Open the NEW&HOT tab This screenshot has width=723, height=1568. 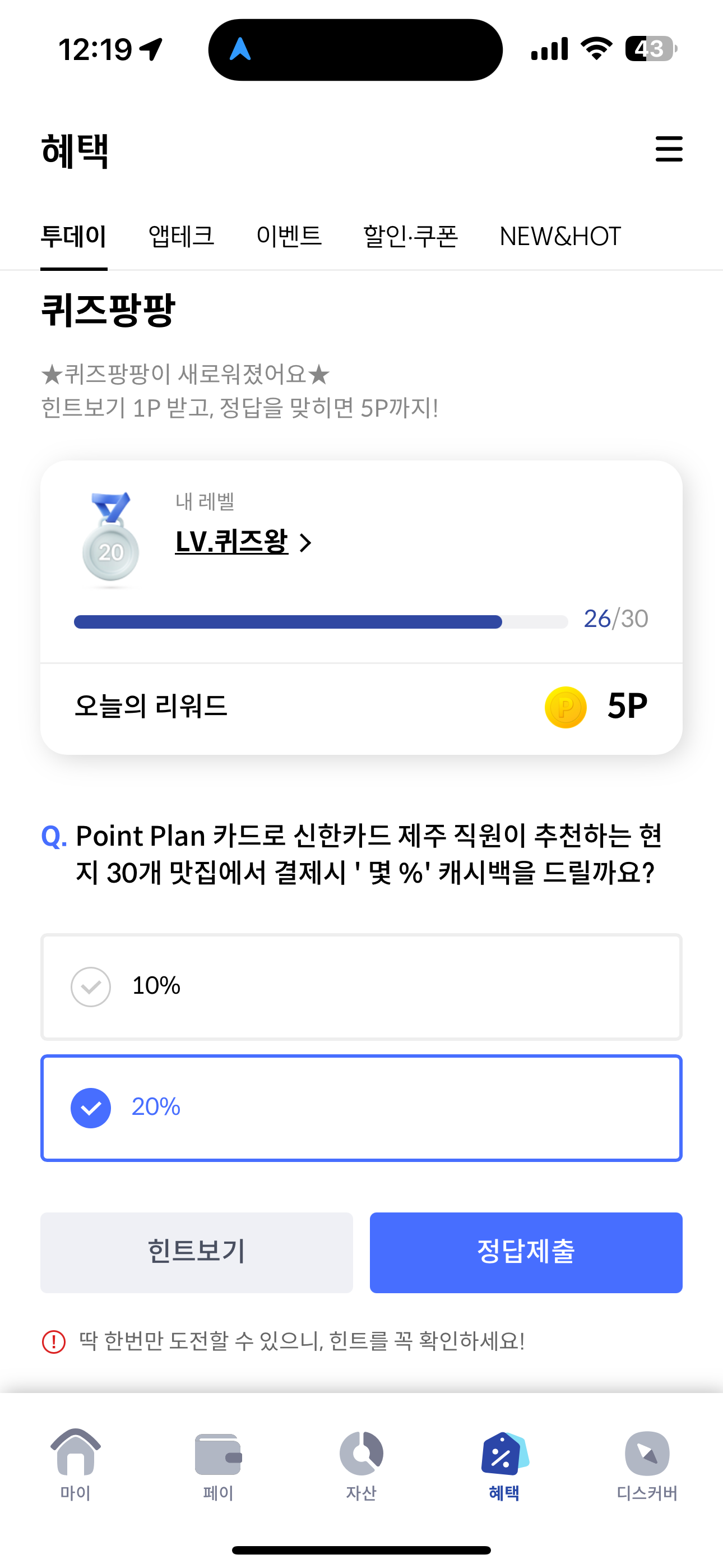pyautogui.click(x=560, y=236)
